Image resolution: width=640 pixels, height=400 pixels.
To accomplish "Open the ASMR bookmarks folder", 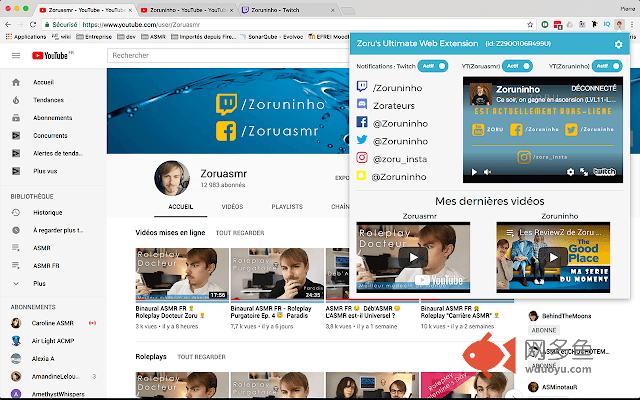I will (153, 37).
